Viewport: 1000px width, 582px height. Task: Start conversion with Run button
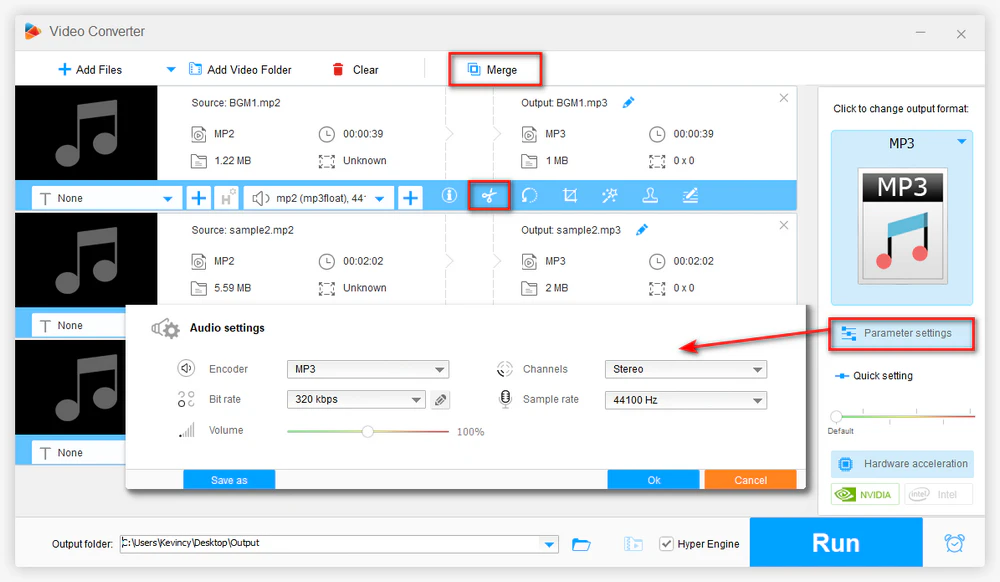coord(836,542)
